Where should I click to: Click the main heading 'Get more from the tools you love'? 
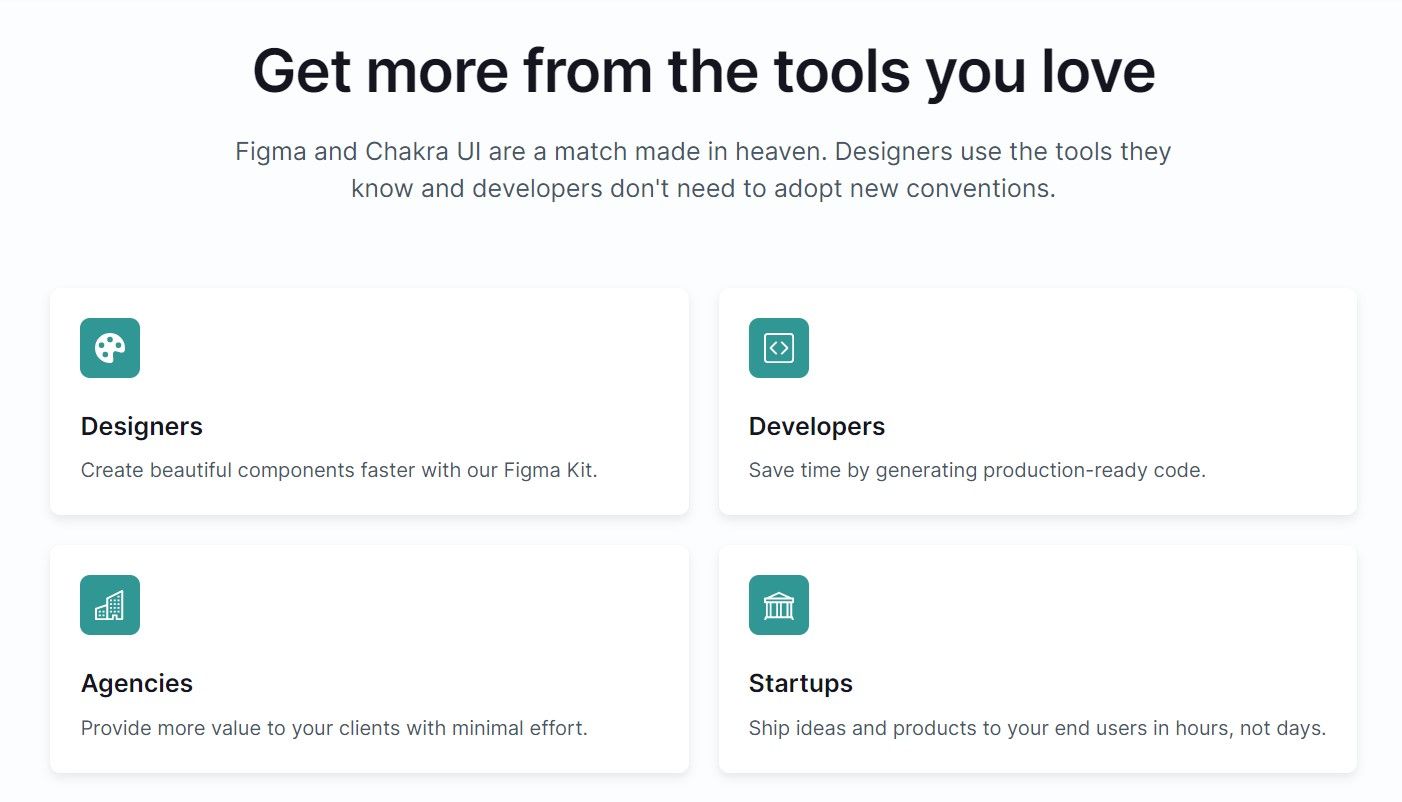pyautogui.click(x=701, y=70)
